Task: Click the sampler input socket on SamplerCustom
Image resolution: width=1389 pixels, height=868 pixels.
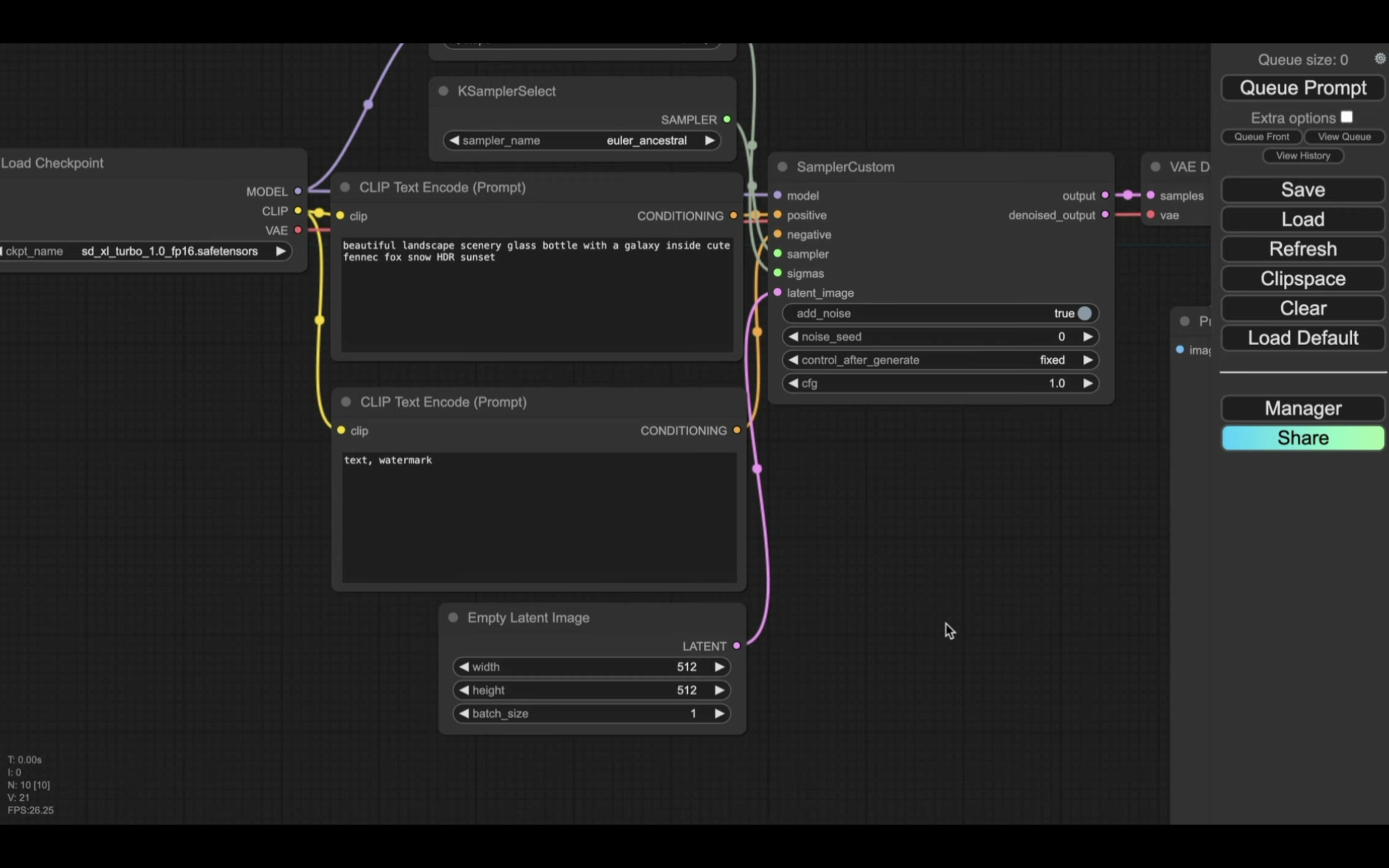Action: tap(778, 254)
